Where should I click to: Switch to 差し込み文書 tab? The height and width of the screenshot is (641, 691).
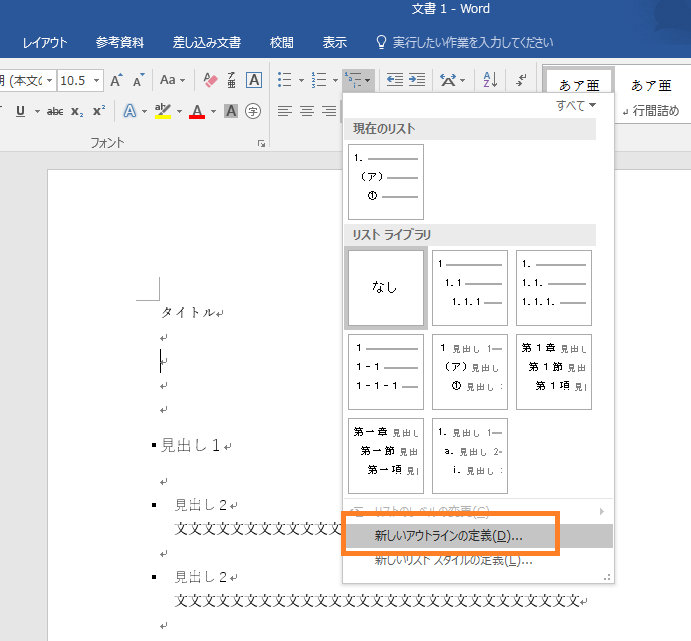[x=207, y=43]
